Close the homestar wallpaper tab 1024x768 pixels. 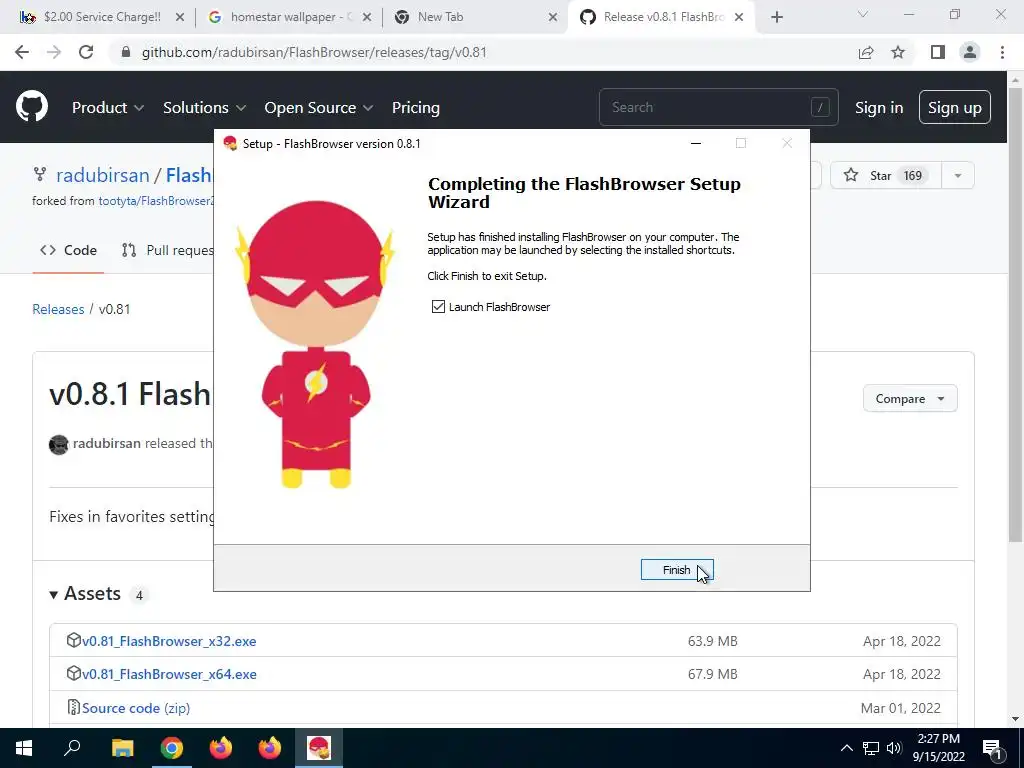click(367, 18)
